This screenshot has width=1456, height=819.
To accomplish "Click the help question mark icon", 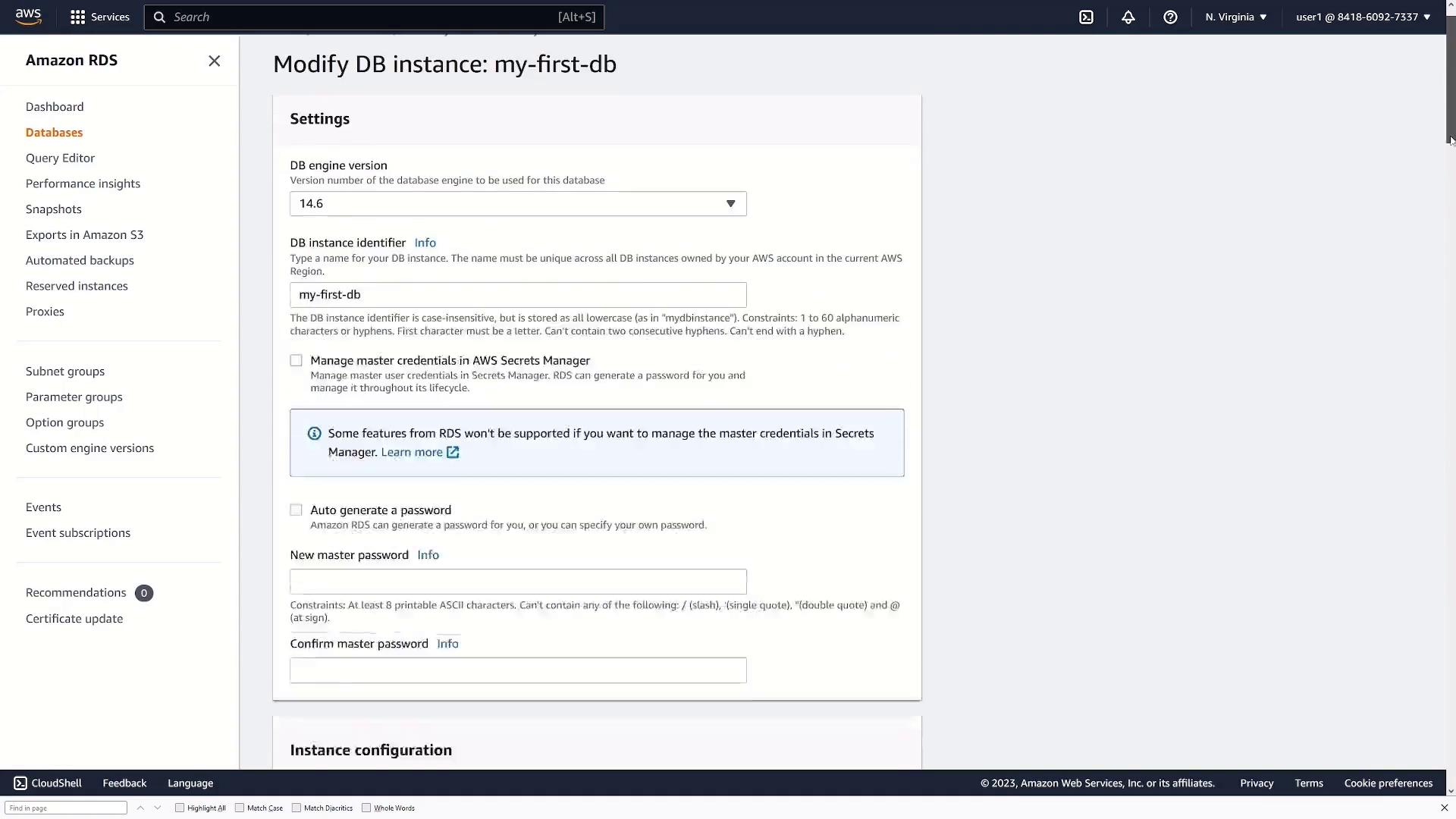I will pyautogui.click(x=1170, y=17).
